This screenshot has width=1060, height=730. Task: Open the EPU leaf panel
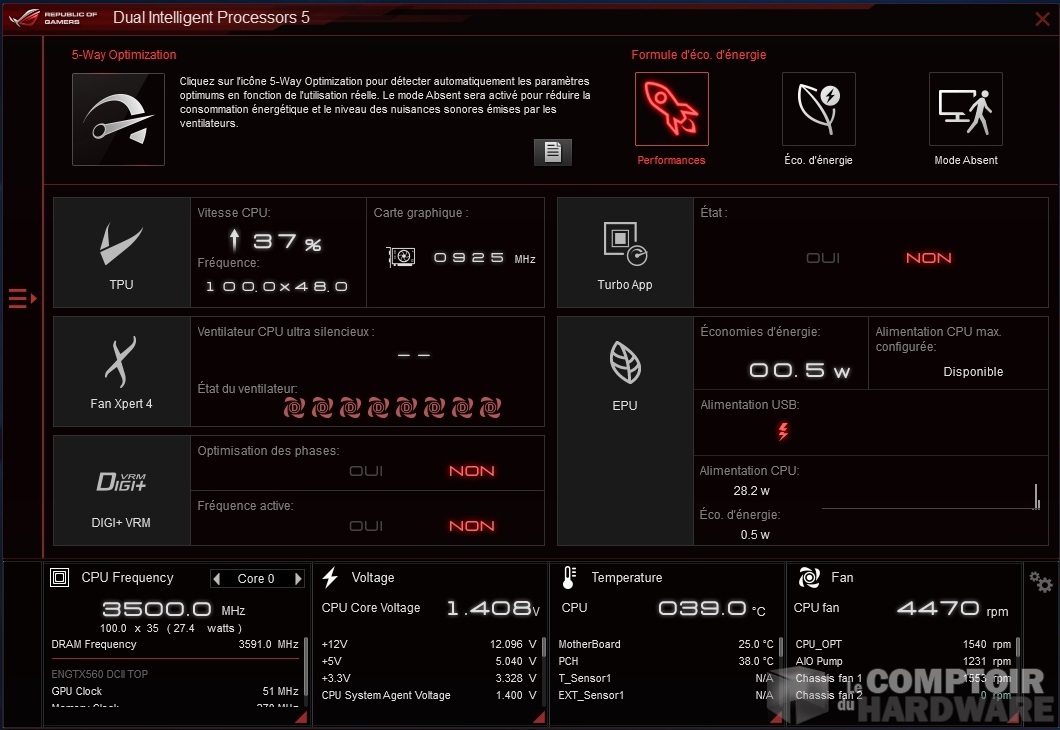point(625,371)
